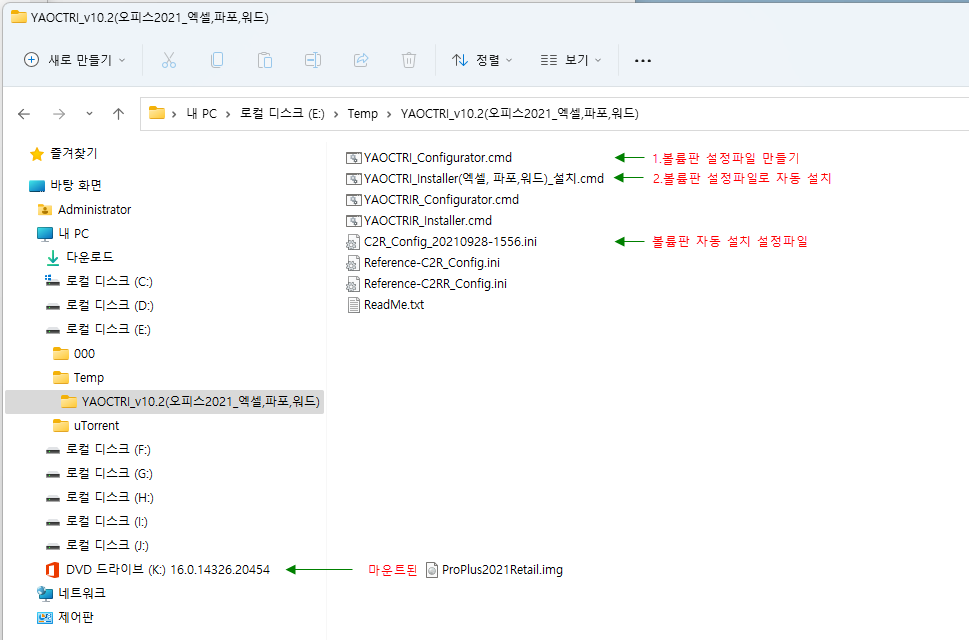Select YAOCTRI_v10.2 folder in sidebar tree

pos(200,402)
